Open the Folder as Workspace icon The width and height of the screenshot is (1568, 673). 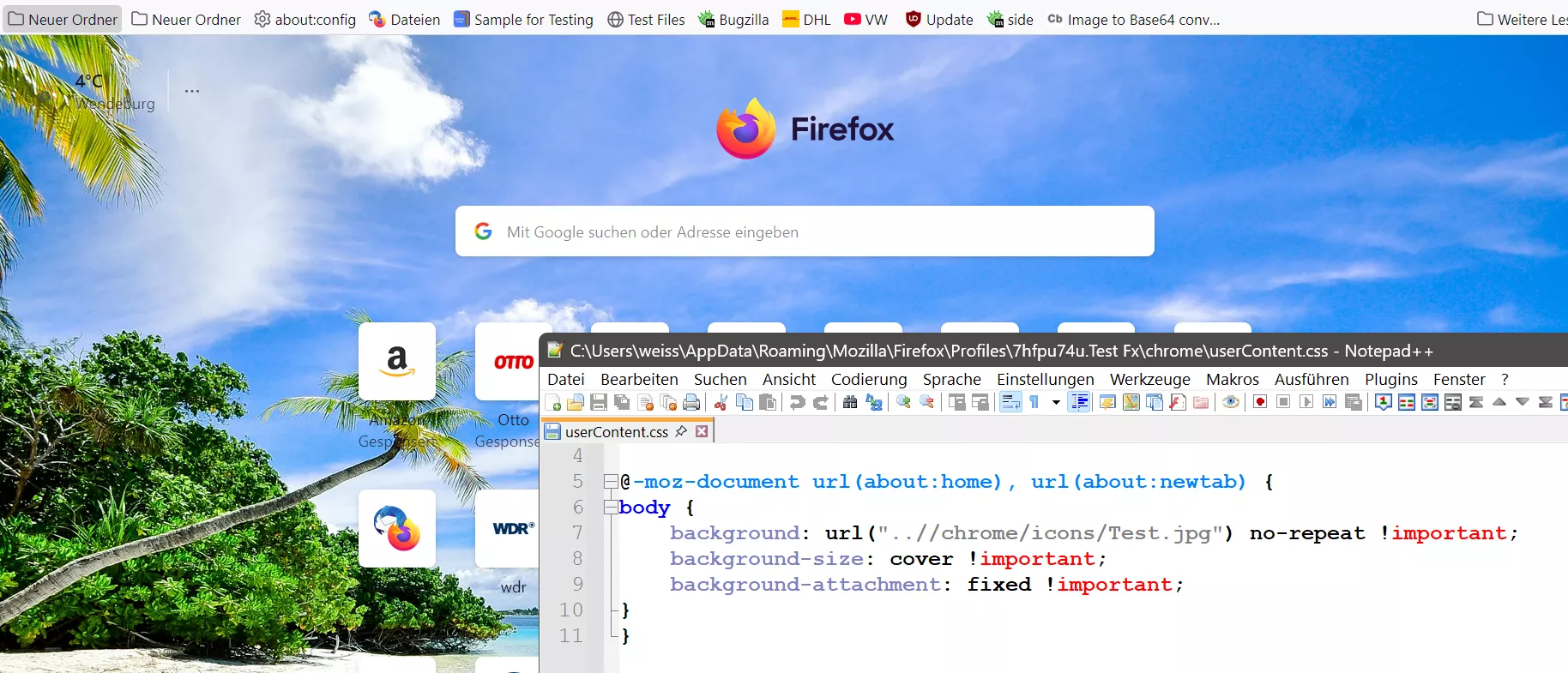point(1201,402)
